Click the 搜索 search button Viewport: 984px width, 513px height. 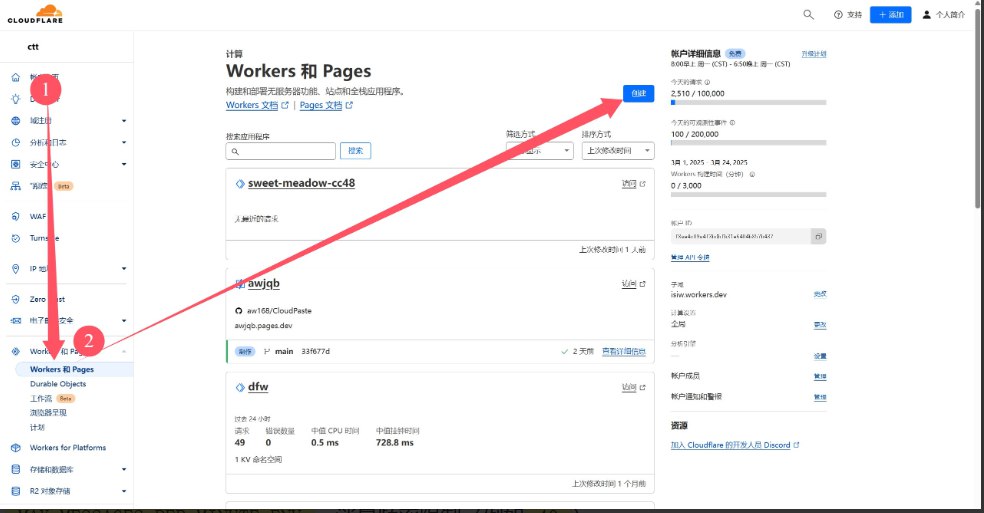point(355,151)
